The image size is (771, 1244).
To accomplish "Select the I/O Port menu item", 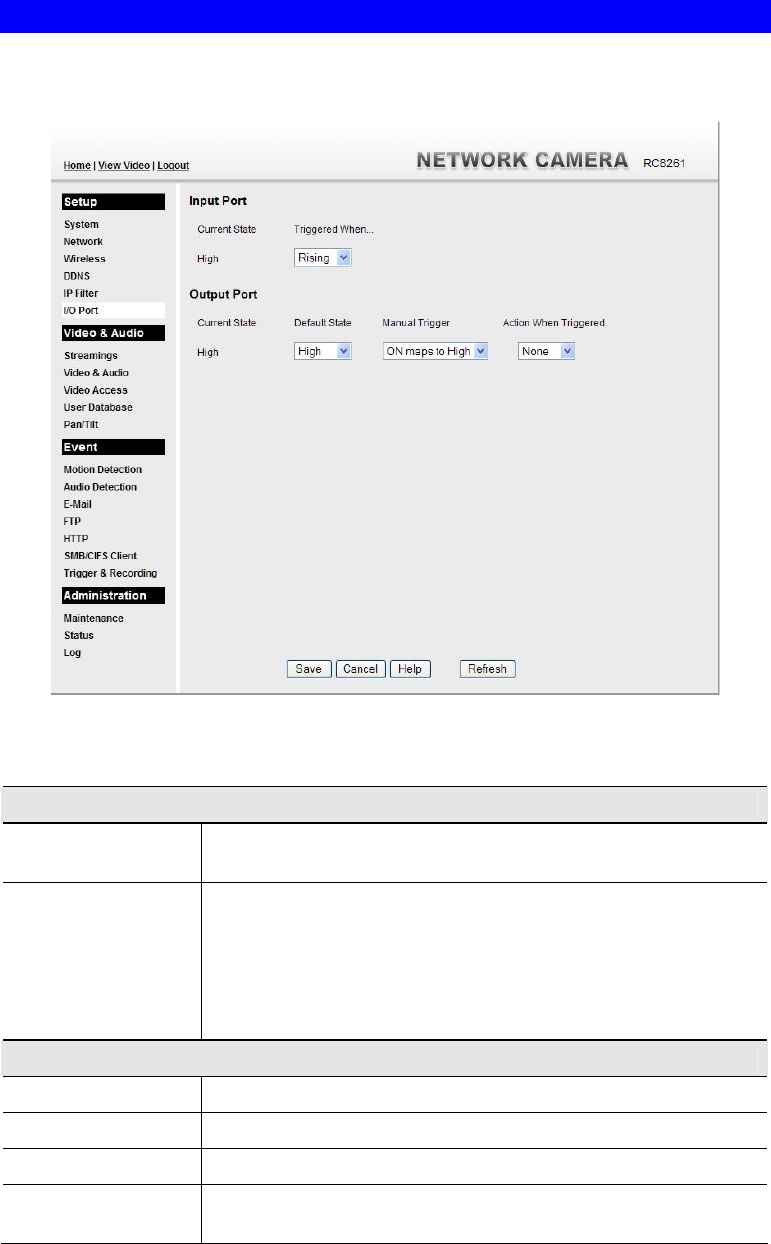I will [x=81, y=310].
